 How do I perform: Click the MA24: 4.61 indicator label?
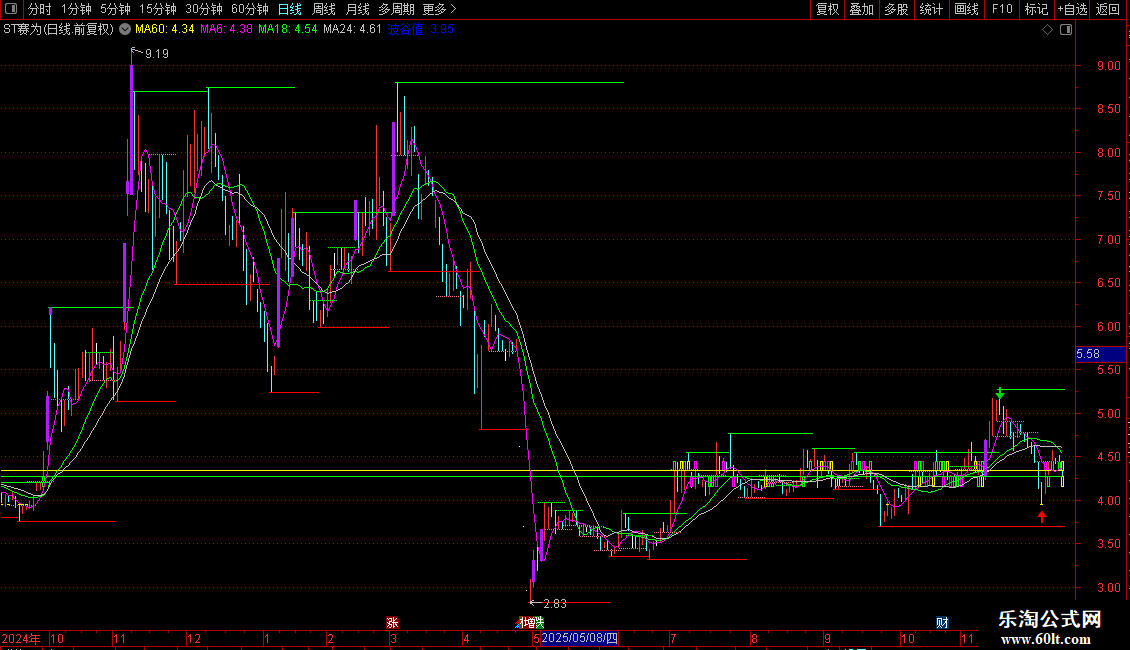point(352,29)
